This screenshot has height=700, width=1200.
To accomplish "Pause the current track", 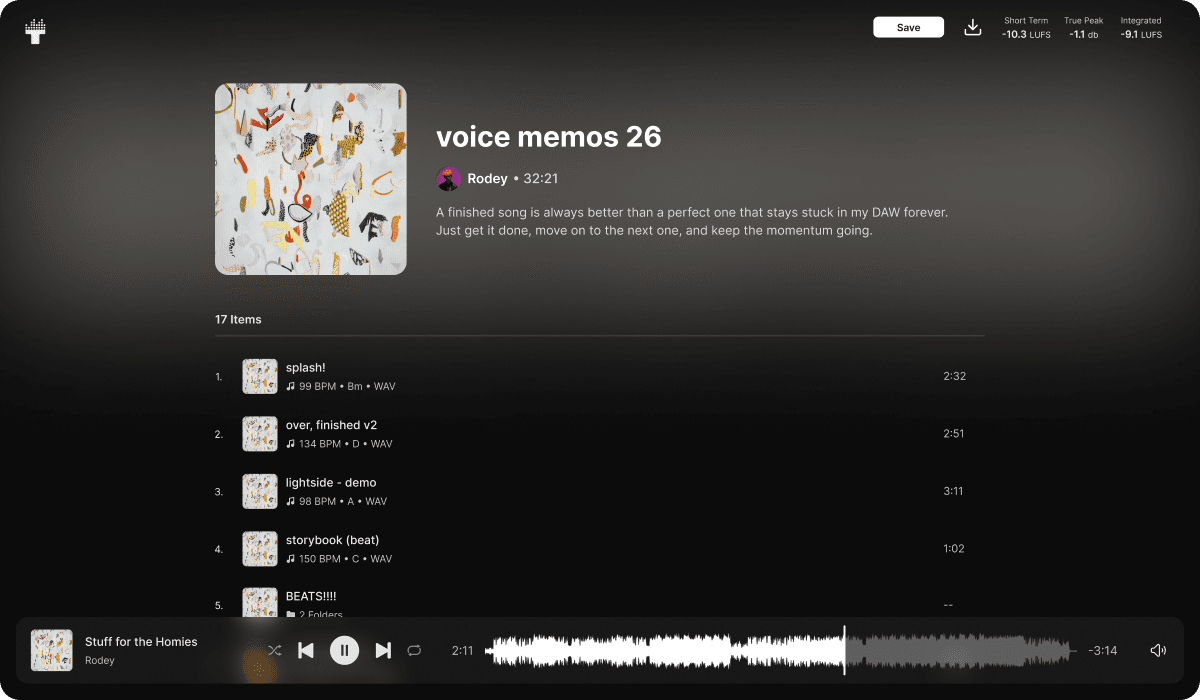I will point(344,650).
